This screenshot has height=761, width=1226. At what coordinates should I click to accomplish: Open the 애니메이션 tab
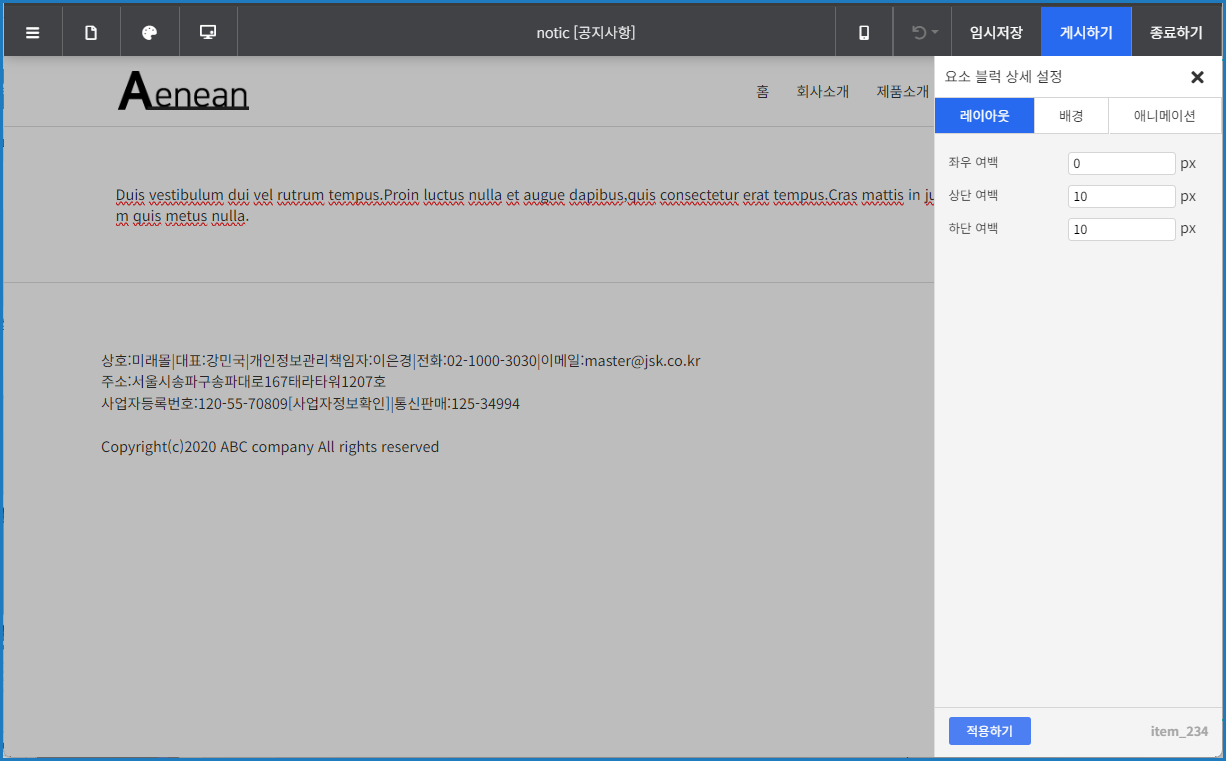1164,115
